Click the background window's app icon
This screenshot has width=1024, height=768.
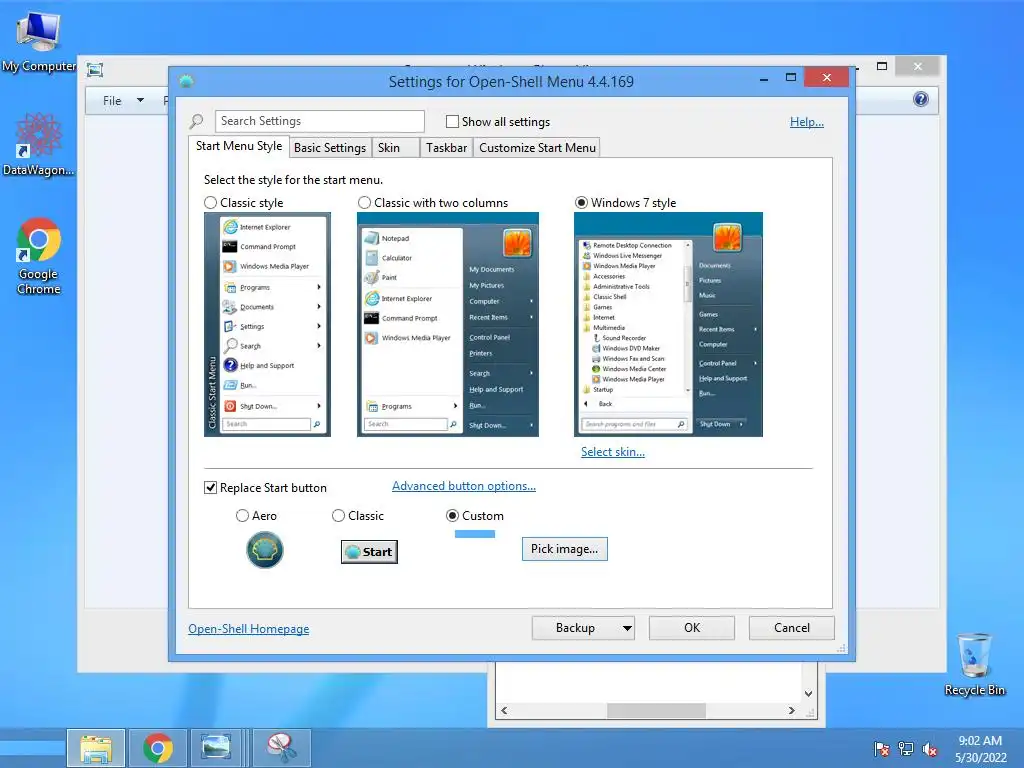tap(95, 69)
